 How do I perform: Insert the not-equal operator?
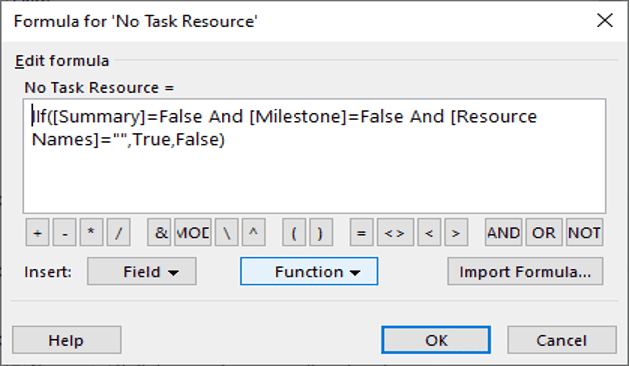pyautogui.click(x=395, y=232)
